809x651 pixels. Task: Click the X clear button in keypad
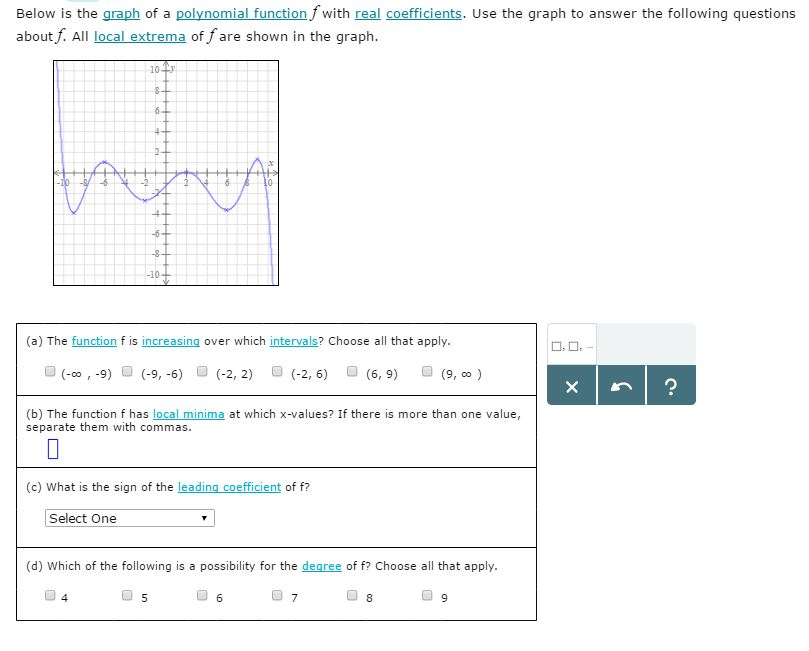[x=572, y=386]
